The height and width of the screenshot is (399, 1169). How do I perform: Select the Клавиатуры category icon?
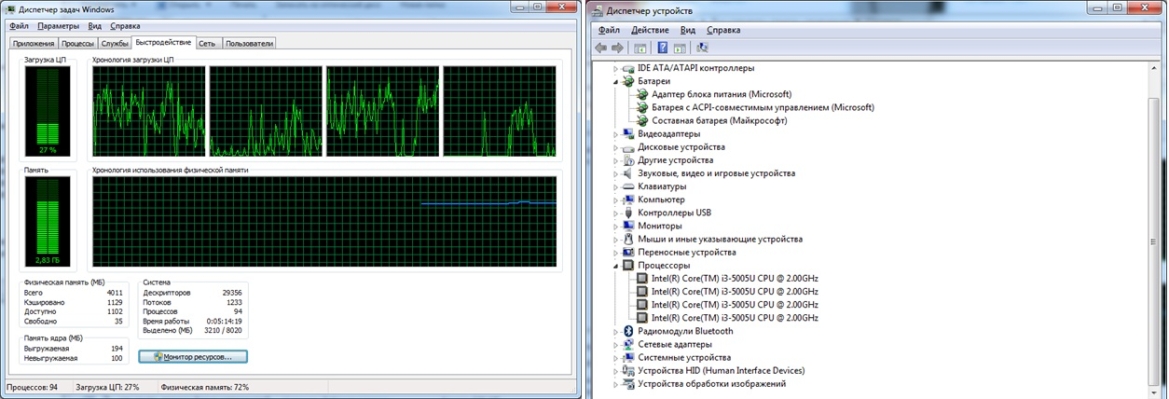point(628,186)
